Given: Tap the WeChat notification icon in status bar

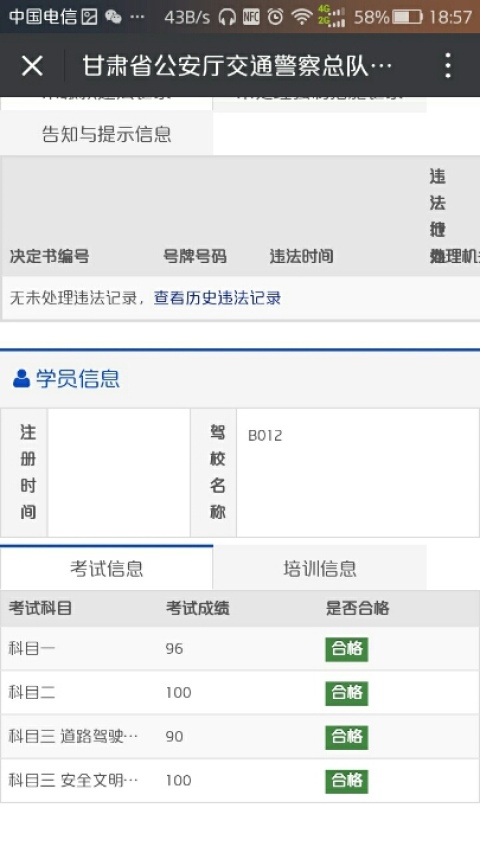Looking at the screenshot, I should tap(113, 17).
